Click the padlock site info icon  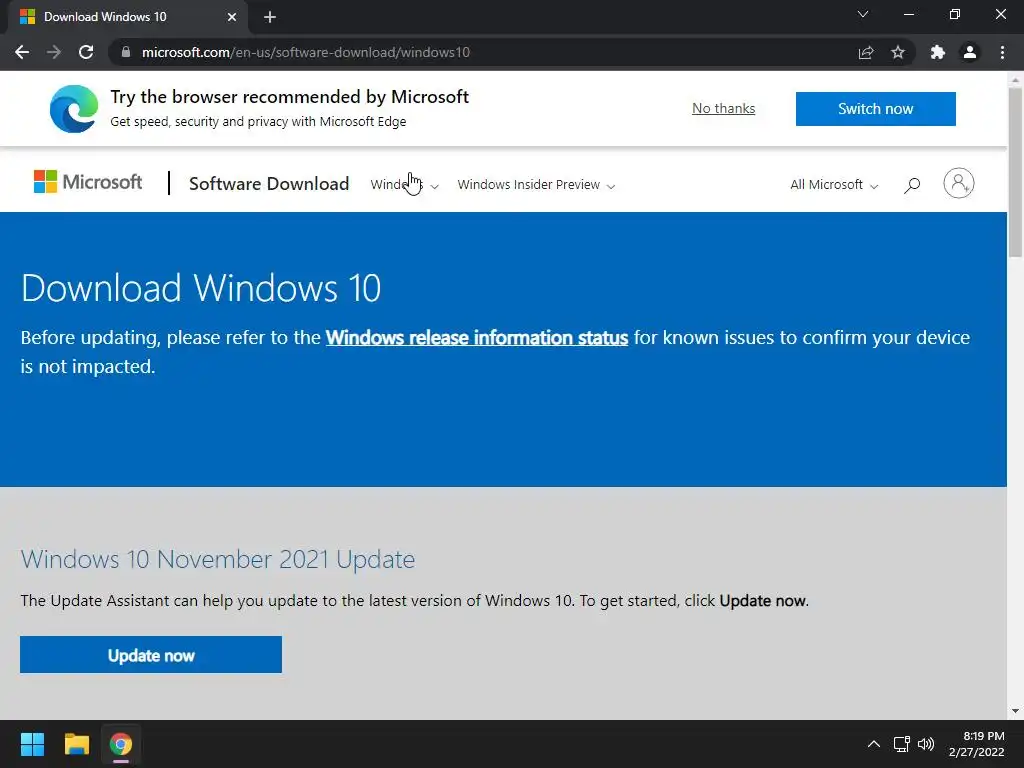coord(126,52)
